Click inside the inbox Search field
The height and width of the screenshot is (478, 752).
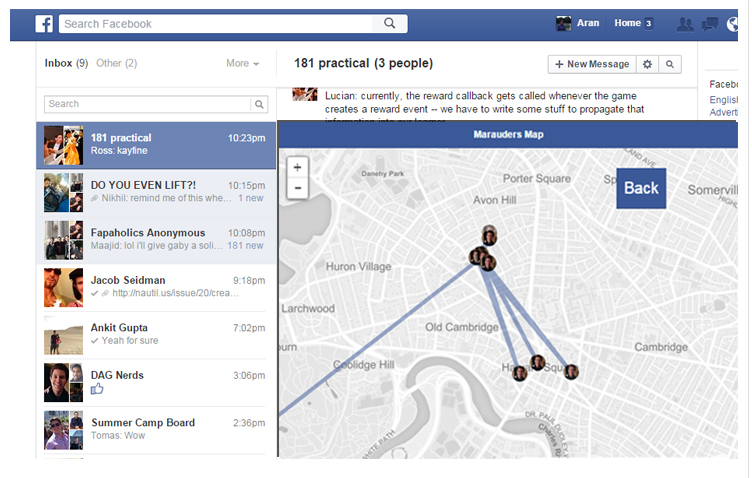pos(147,104)
